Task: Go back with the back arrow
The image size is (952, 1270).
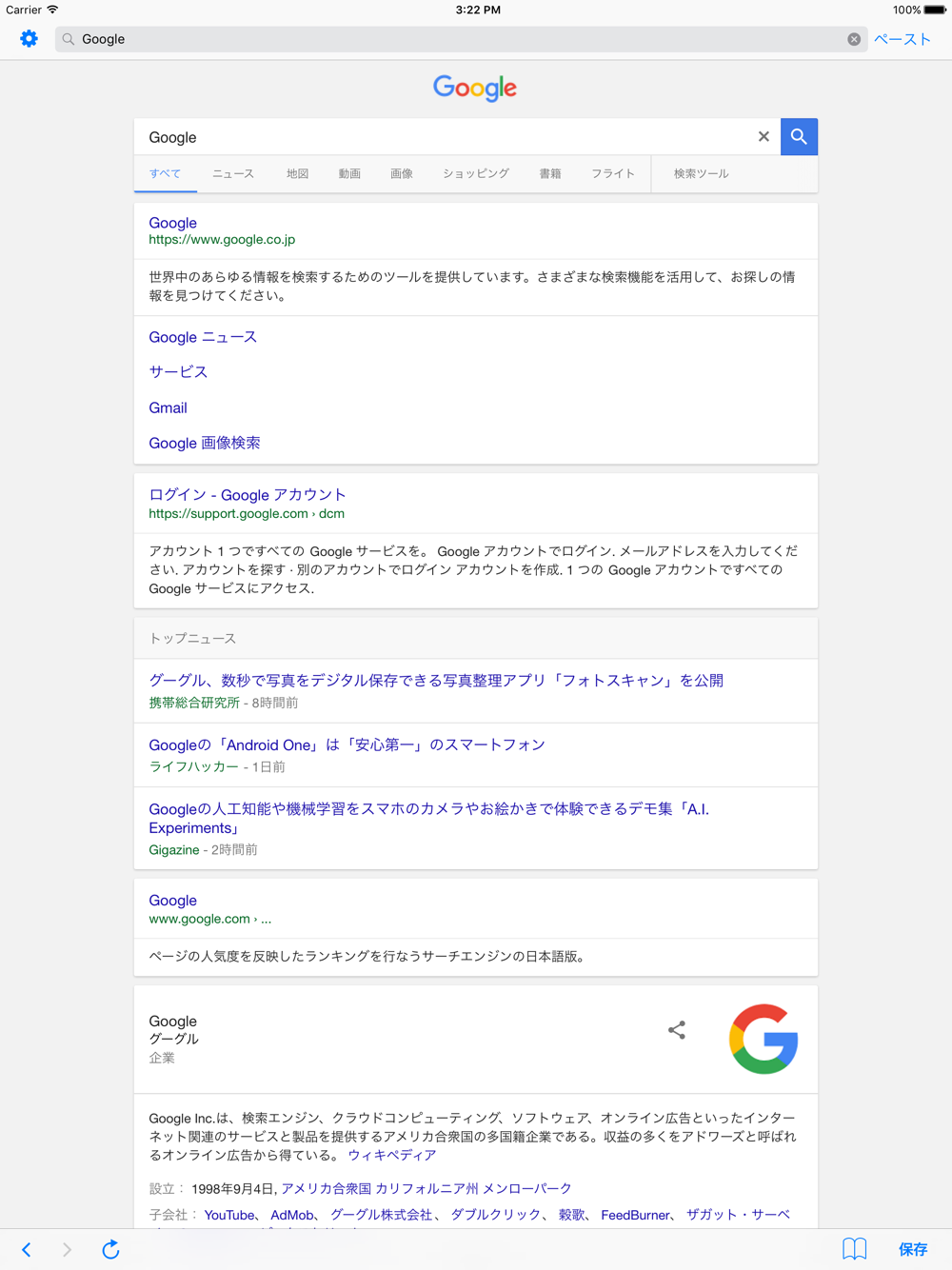Action: tap(27, 1249)
